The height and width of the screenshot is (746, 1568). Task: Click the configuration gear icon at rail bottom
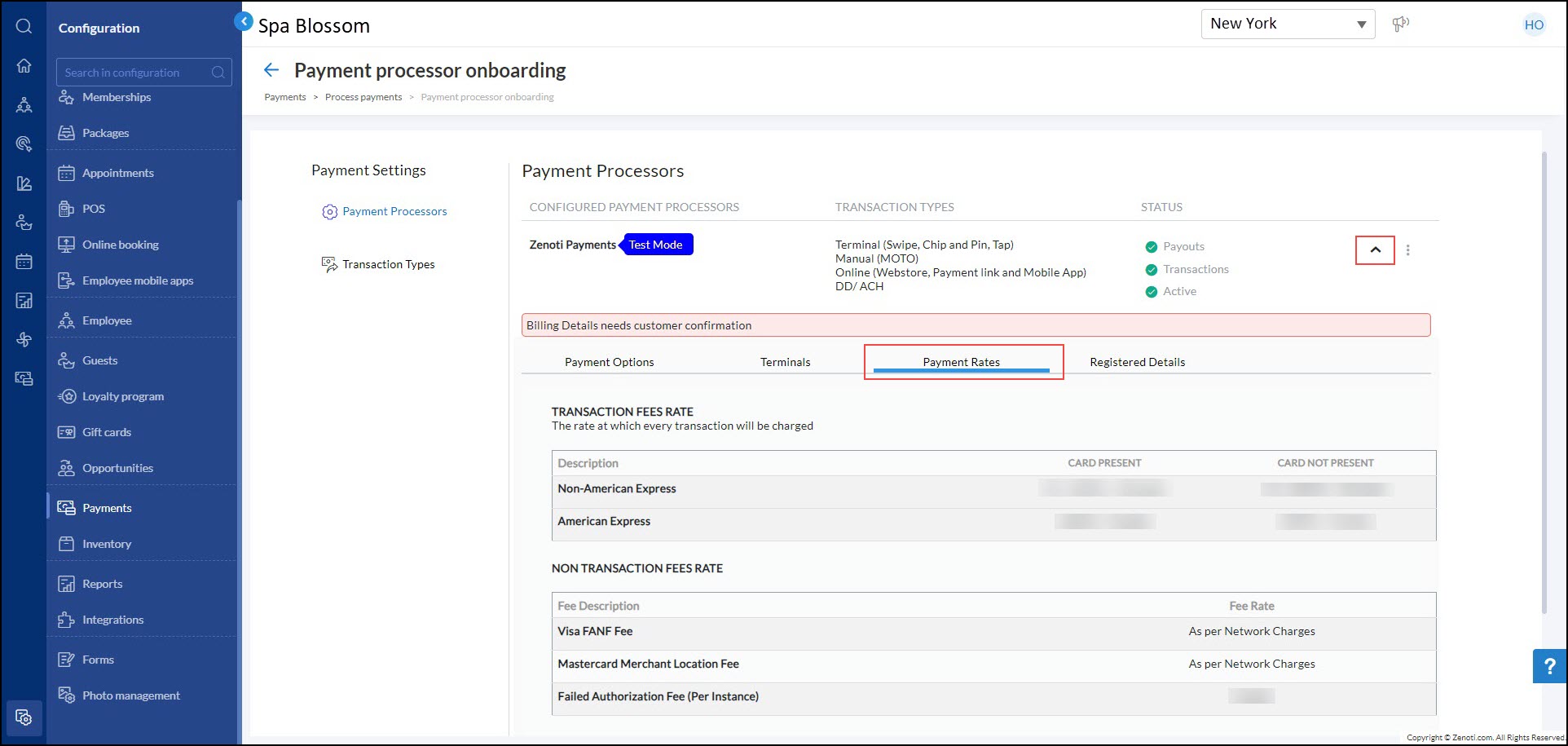pyautogui.click(x=24, y=718)
